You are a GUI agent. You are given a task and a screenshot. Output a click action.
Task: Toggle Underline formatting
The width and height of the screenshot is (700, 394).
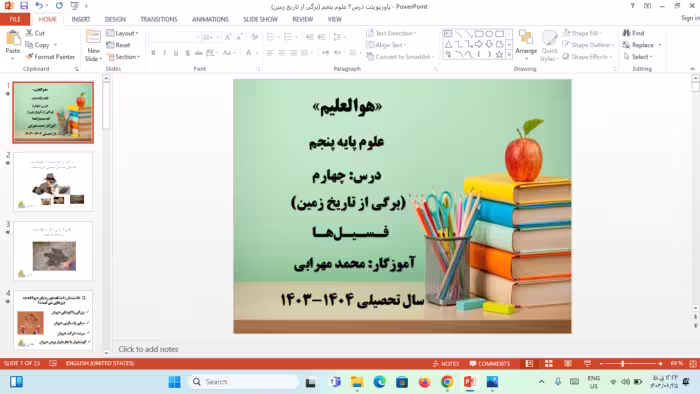(176, 53)
